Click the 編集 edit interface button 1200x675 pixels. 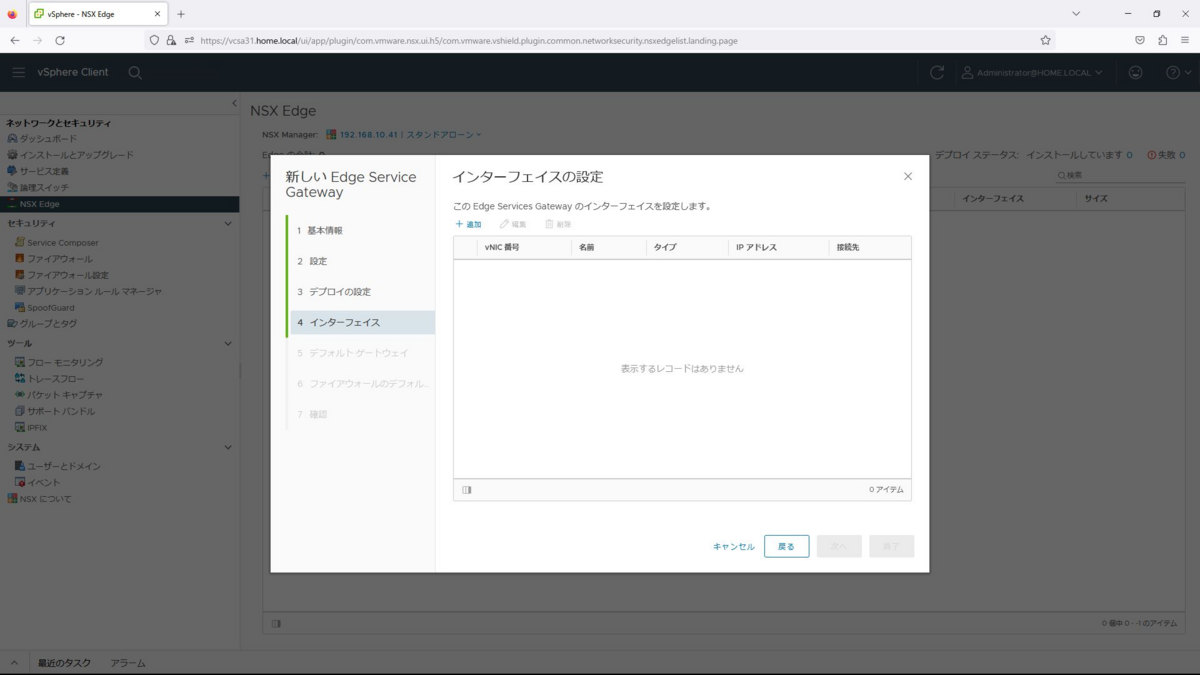point(513,224)
